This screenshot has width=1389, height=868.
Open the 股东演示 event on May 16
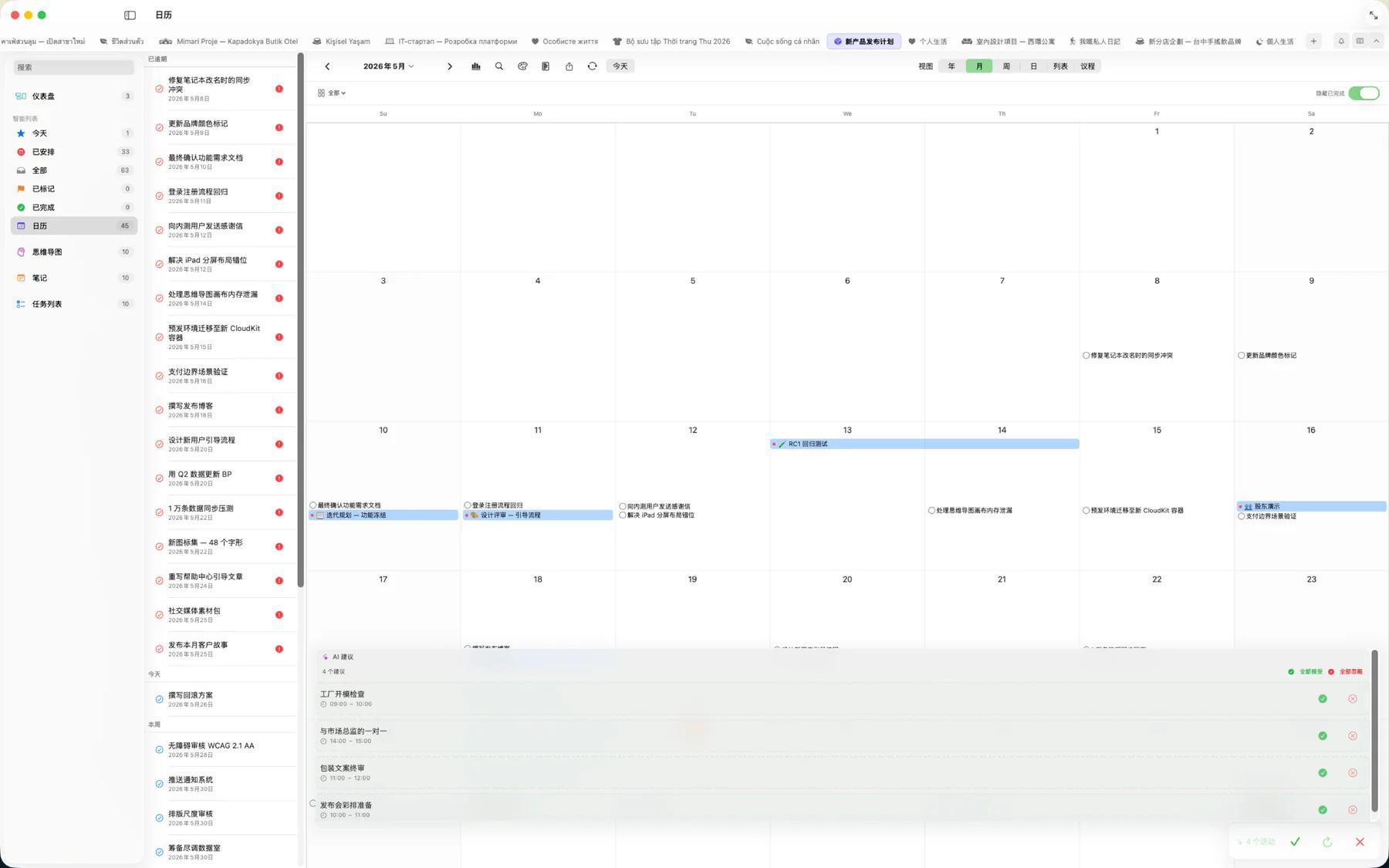point(1311,507)
